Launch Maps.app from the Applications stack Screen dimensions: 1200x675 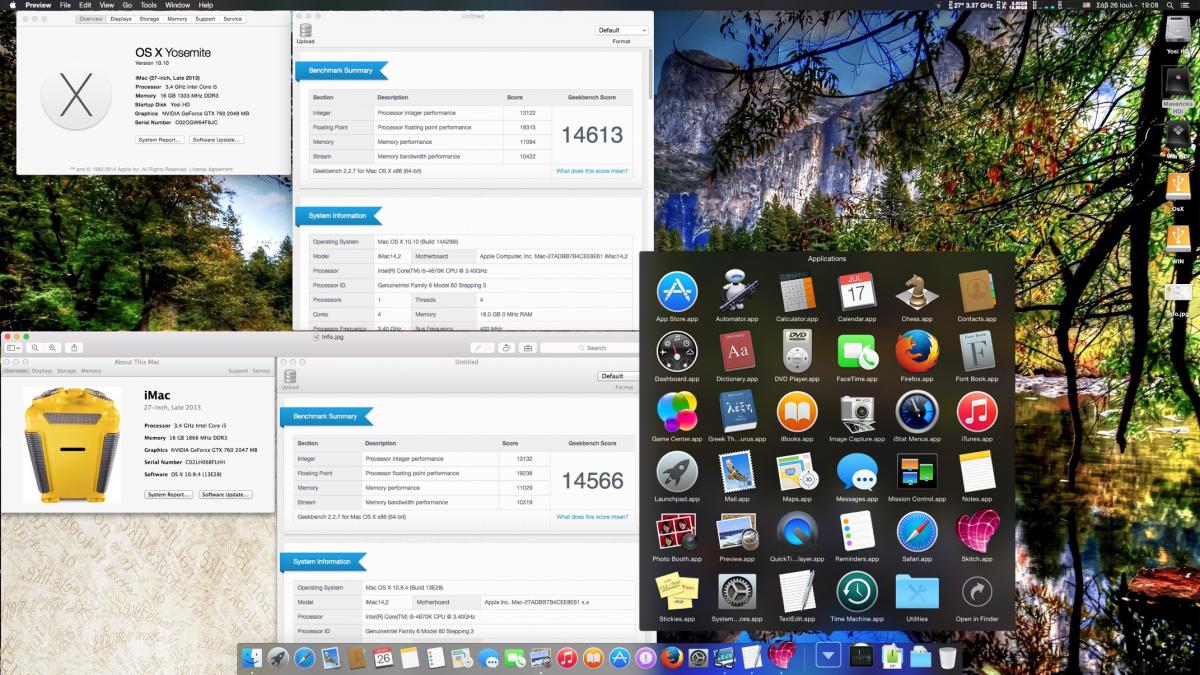click(797, 471)
